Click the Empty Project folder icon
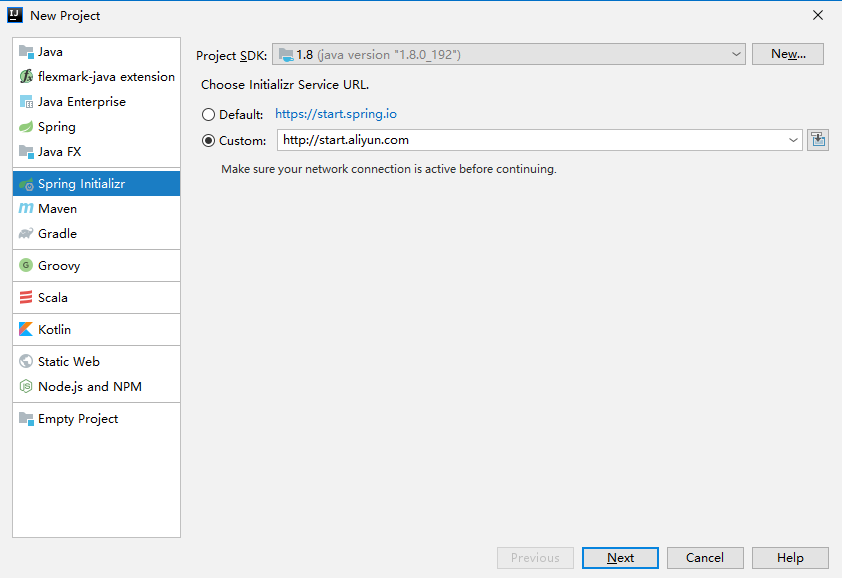842x578 pixels. click(26, 418)
